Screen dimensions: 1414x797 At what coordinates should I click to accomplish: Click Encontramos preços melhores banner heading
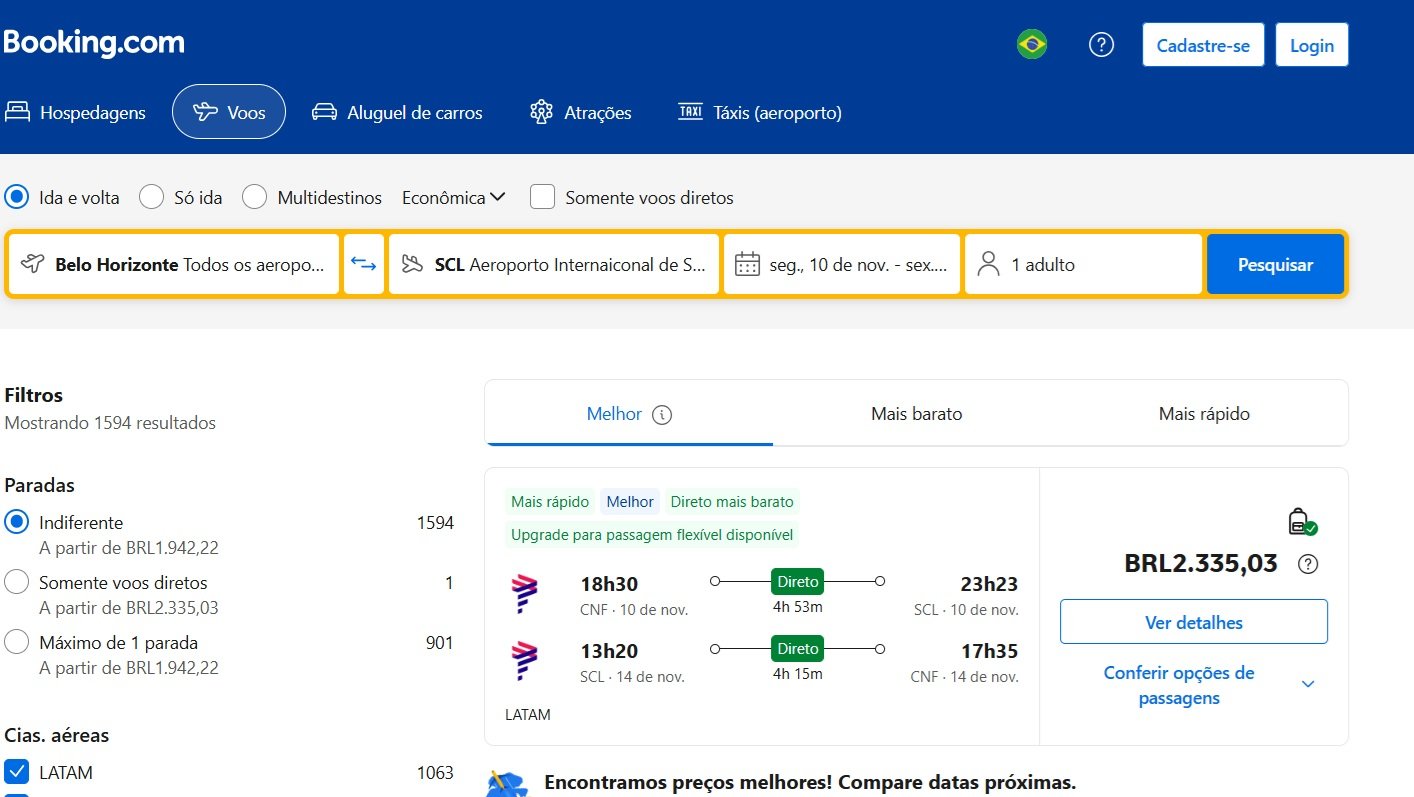pos(810,782)
